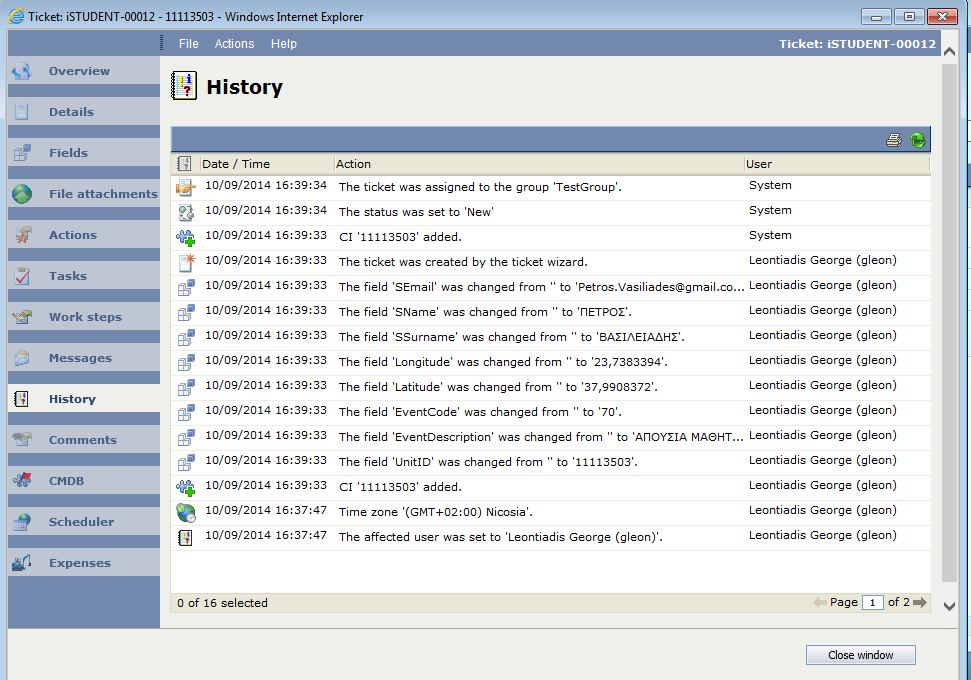Click the 'Ticket: iSTUDENT-00012' header label
971x680 pixels.
[x=857, y=44]
